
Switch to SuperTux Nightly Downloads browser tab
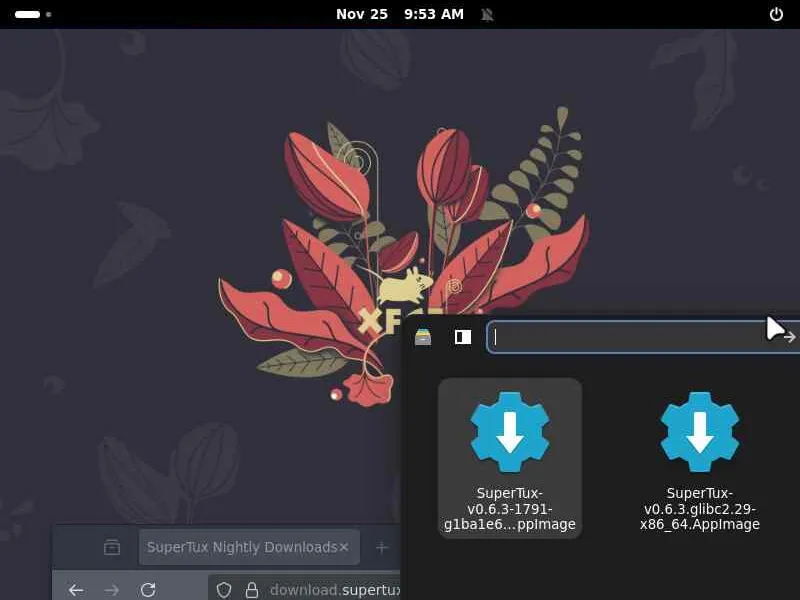pyautogui.click(x=242, y=547)
